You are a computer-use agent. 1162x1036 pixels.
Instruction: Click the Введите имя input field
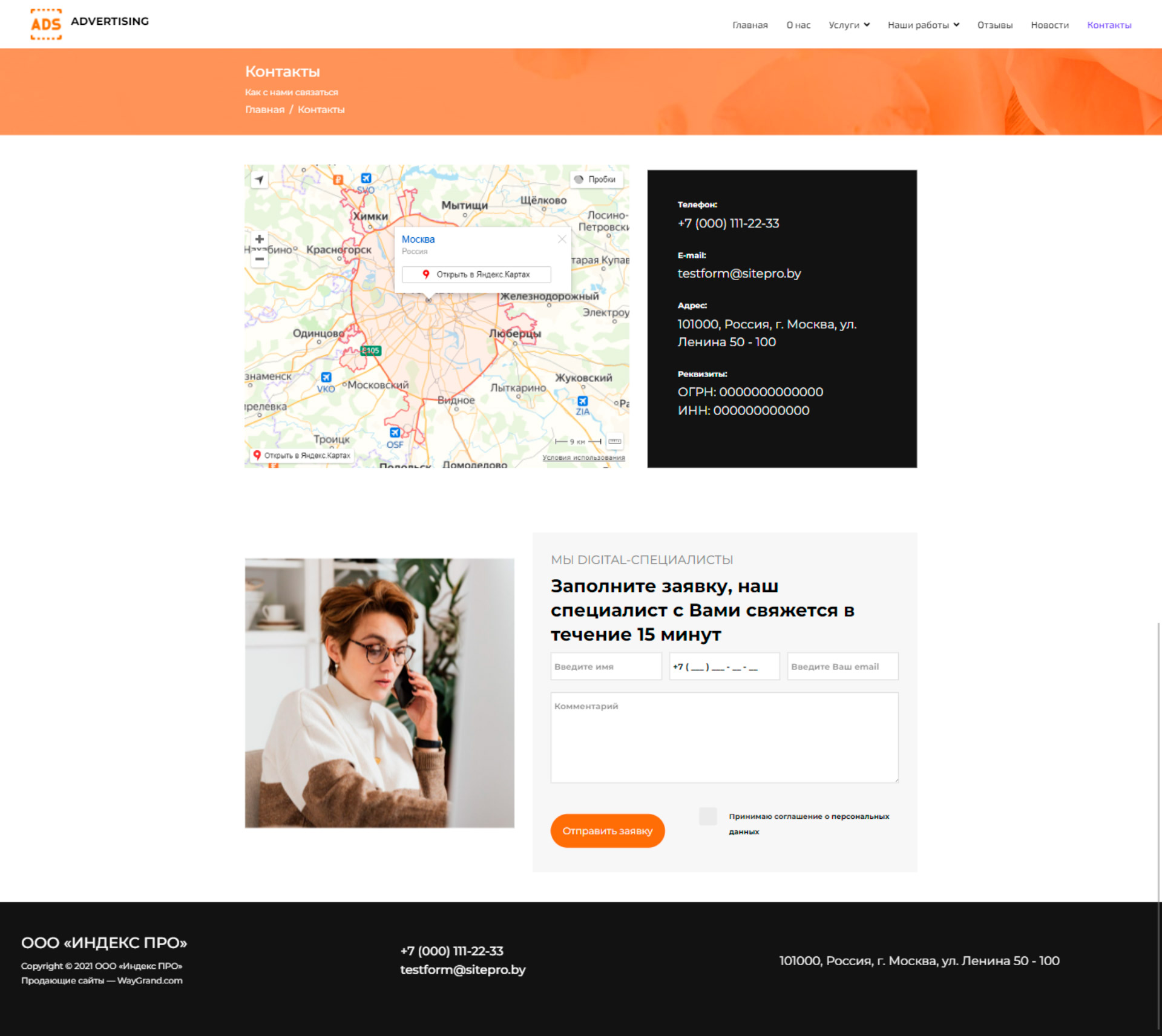tap(605, 666)
